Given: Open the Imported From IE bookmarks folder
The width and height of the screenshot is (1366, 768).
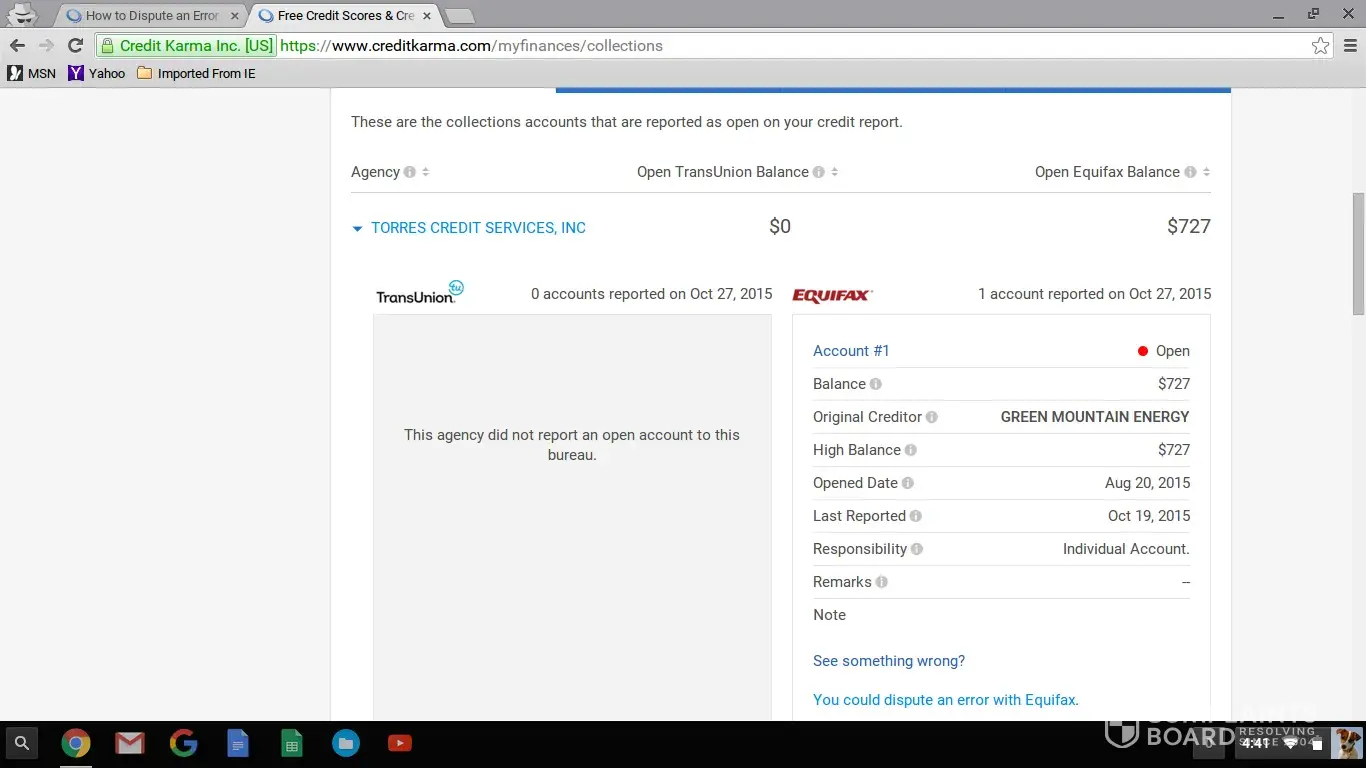Looking at the screenshot, I should point(196,73).
